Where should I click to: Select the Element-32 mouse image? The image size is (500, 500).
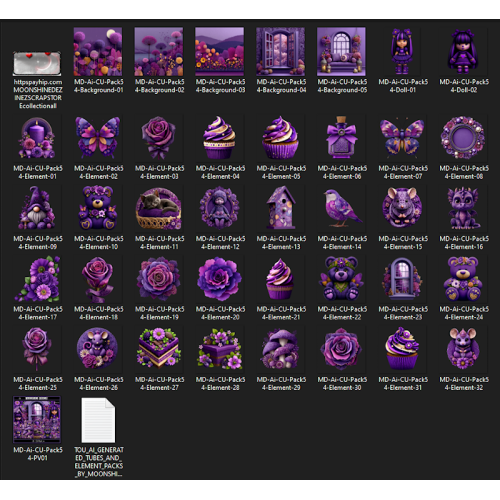click(463, 349)
